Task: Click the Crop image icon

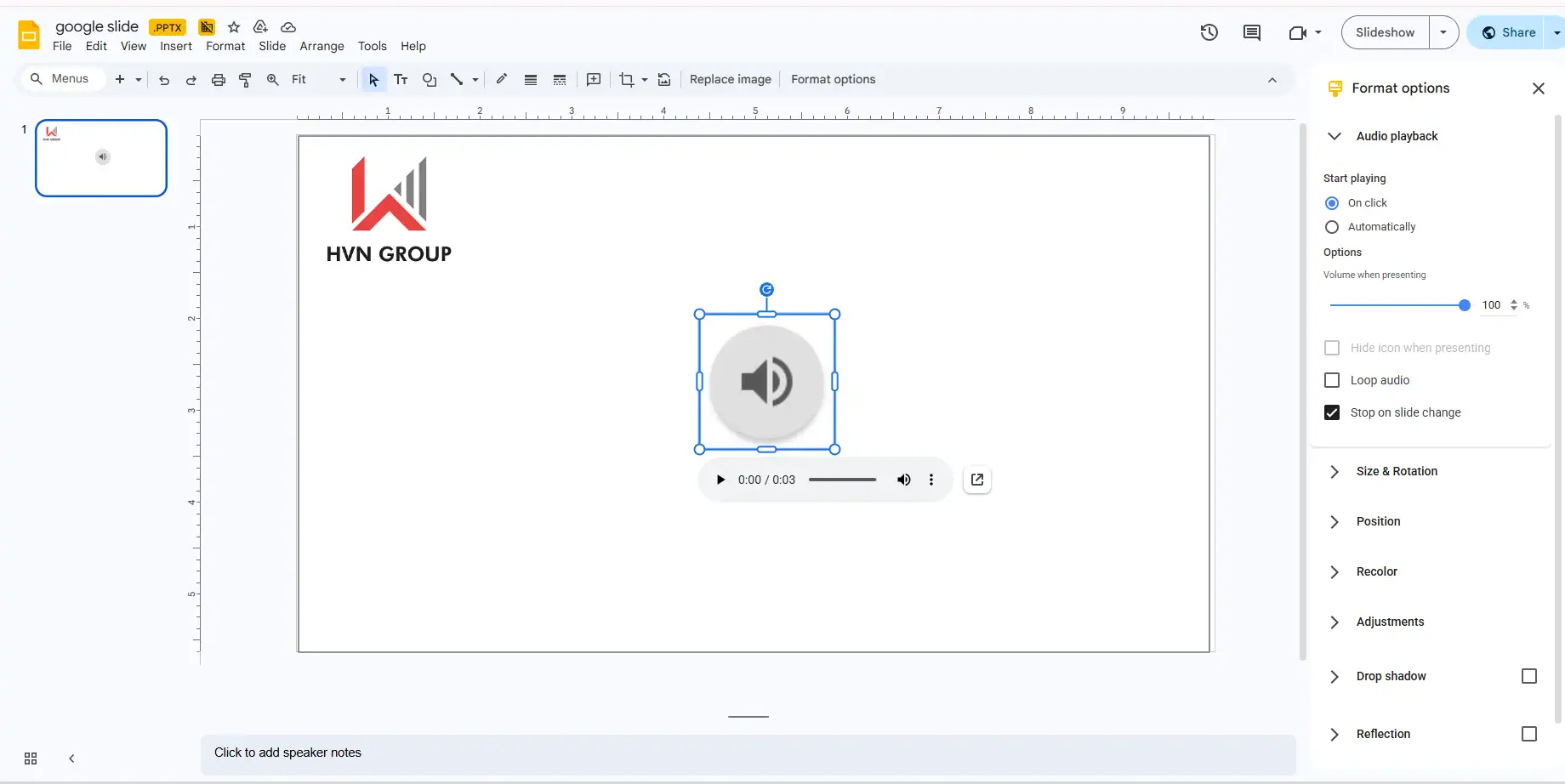Action: coord(627,80)
